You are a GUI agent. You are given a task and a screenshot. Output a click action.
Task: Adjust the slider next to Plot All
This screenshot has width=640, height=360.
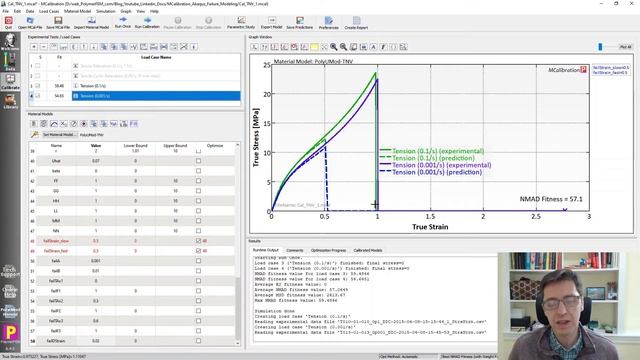coord(600,47)
